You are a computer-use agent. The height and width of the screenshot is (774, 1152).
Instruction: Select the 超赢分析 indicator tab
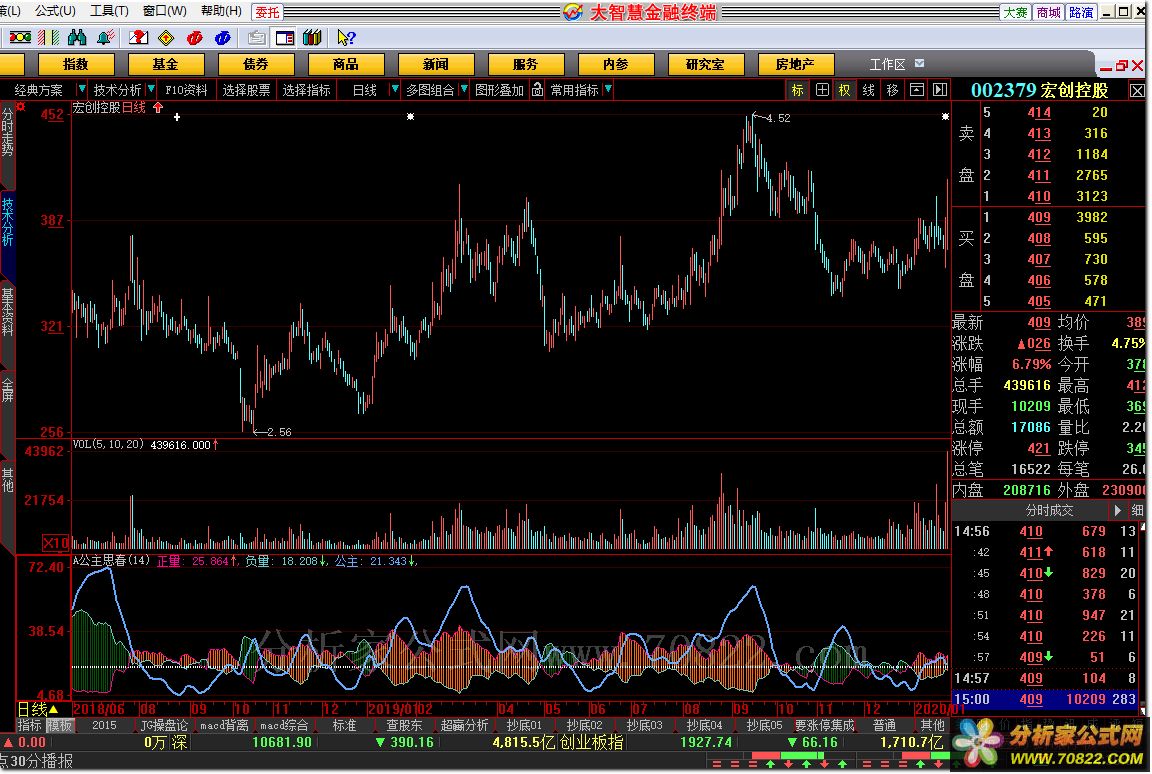[464, 726]
